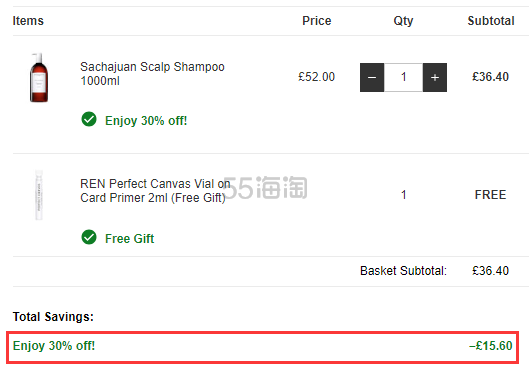Viewport: 529px width, 375px height.
Task: Open the Sachajuan Scalp Shampoo product thumbnail
Action: tap(39, 77)
